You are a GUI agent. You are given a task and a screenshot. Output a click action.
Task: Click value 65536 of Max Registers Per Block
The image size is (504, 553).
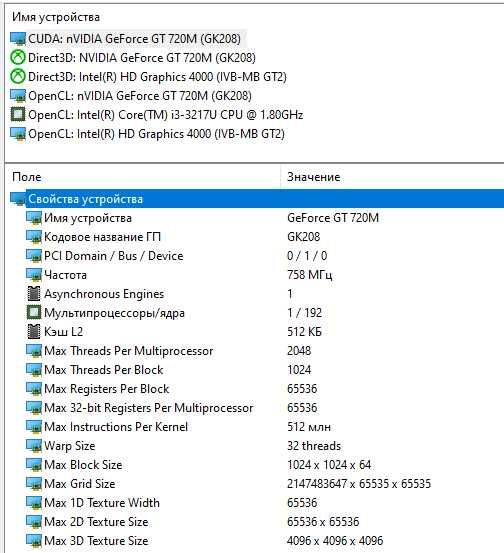coord(302,389)
